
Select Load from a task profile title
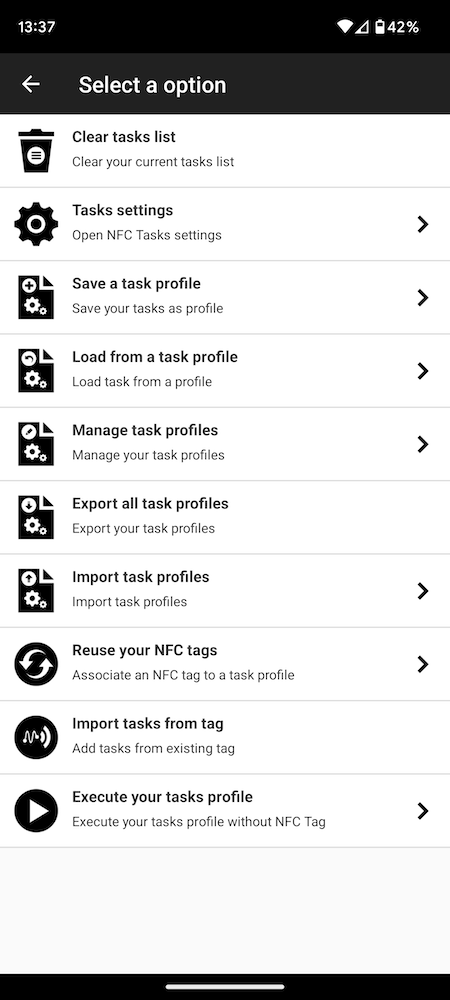pos(155,357)
